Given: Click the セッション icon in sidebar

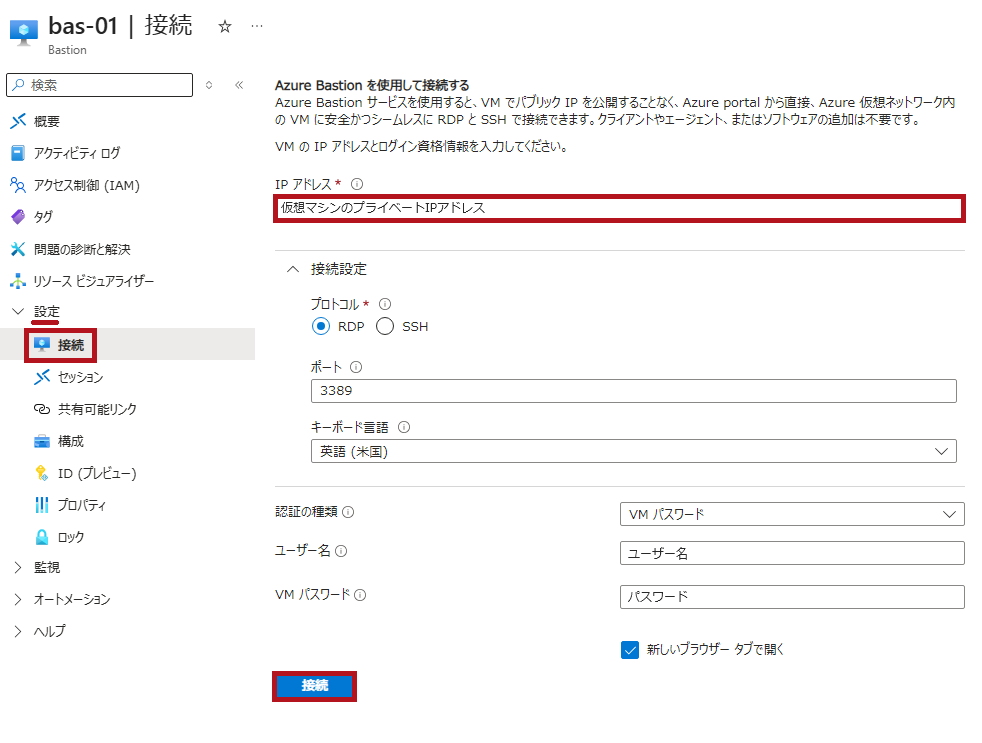Looking at the screenshot, I should 42,377.
